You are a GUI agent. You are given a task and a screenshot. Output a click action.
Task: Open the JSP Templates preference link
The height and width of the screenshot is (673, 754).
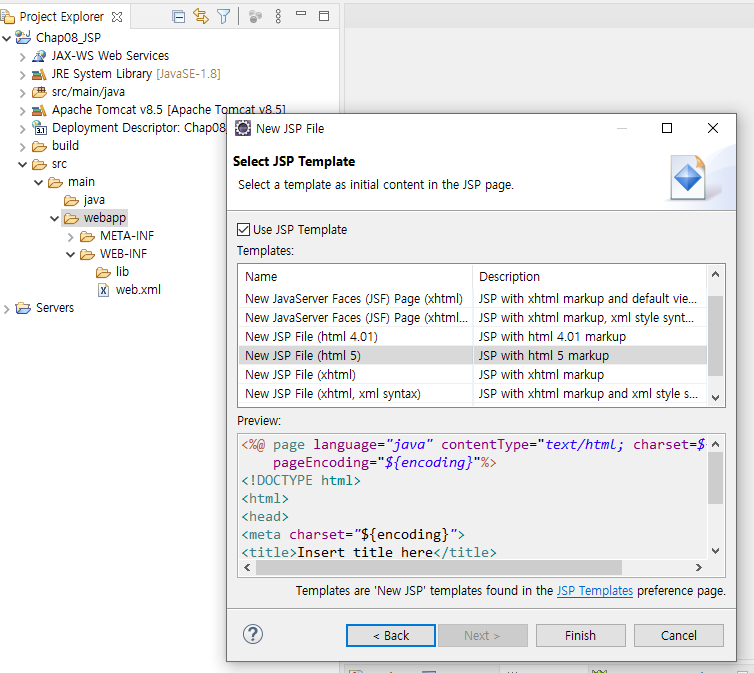tap(594, 590)
